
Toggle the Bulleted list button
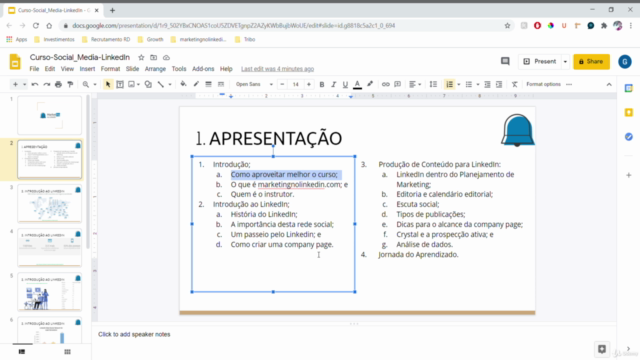[x=469, y=84]
